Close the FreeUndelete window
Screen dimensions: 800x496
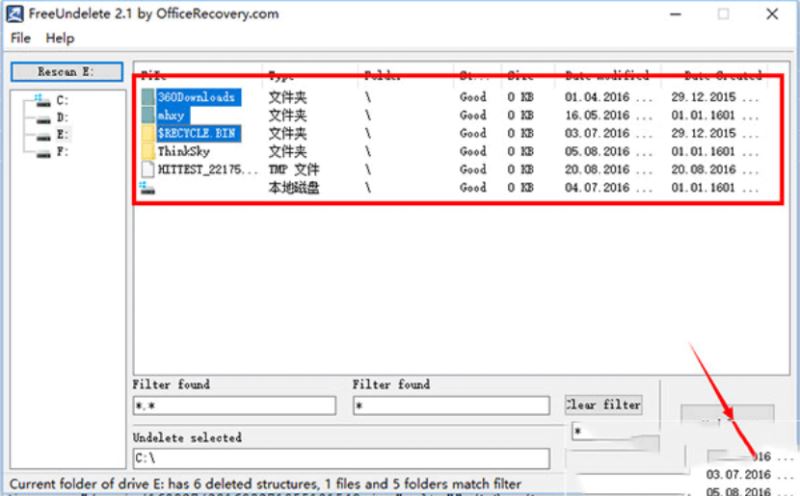tap(772, 14)
